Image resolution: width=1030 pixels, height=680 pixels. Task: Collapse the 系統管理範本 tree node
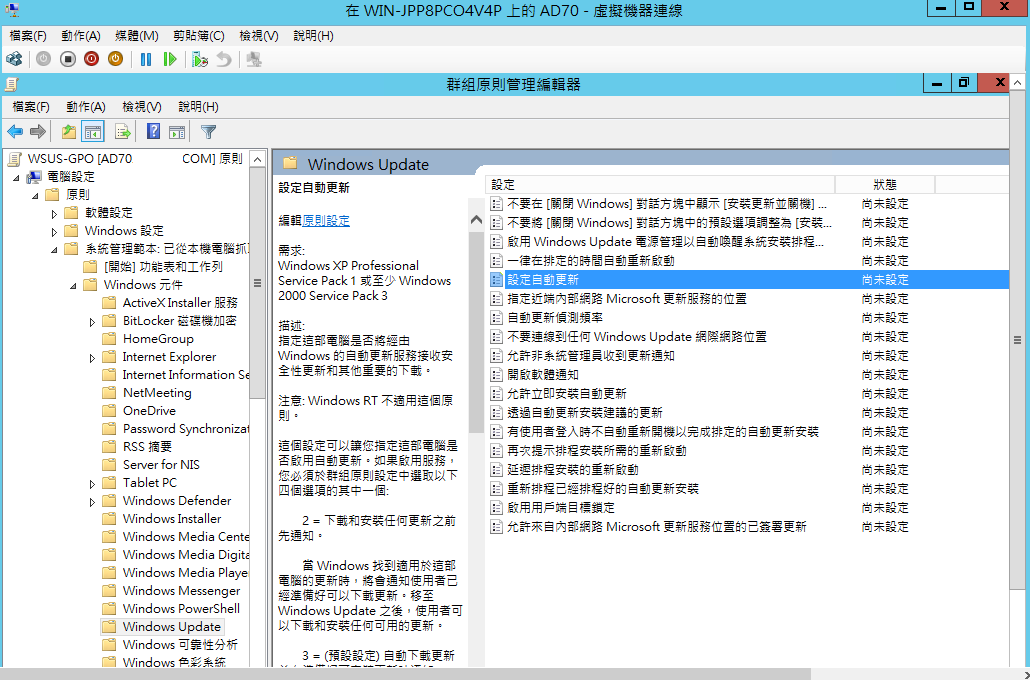(54, 250)
